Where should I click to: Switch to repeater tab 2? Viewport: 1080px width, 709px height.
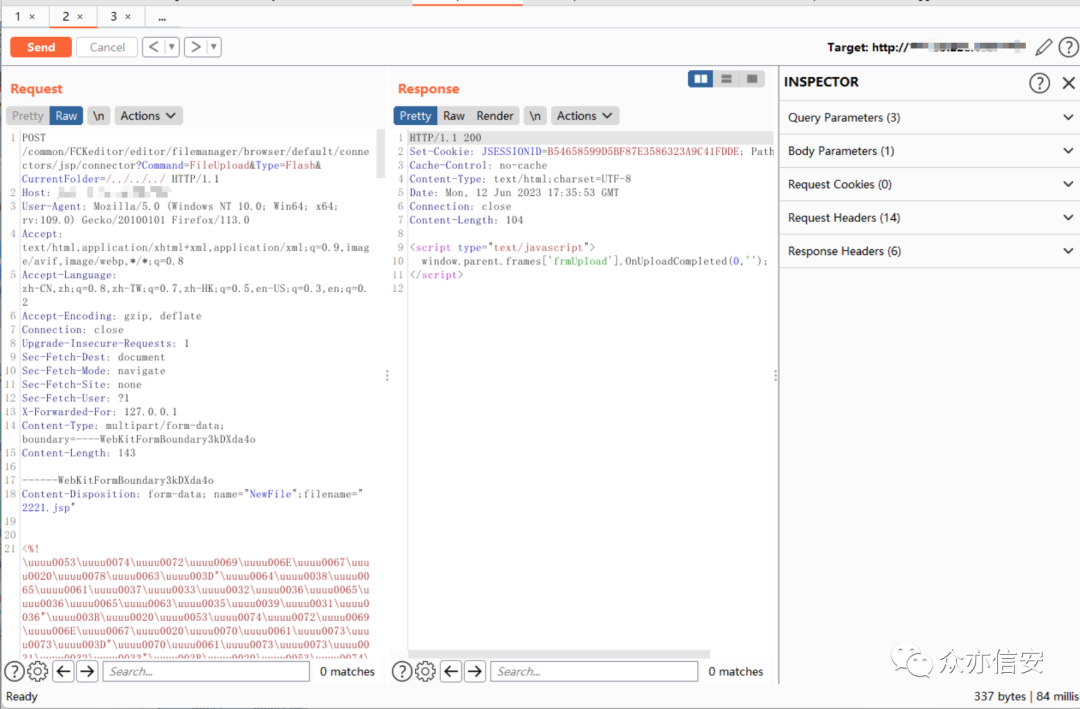(x=65, y=16)
